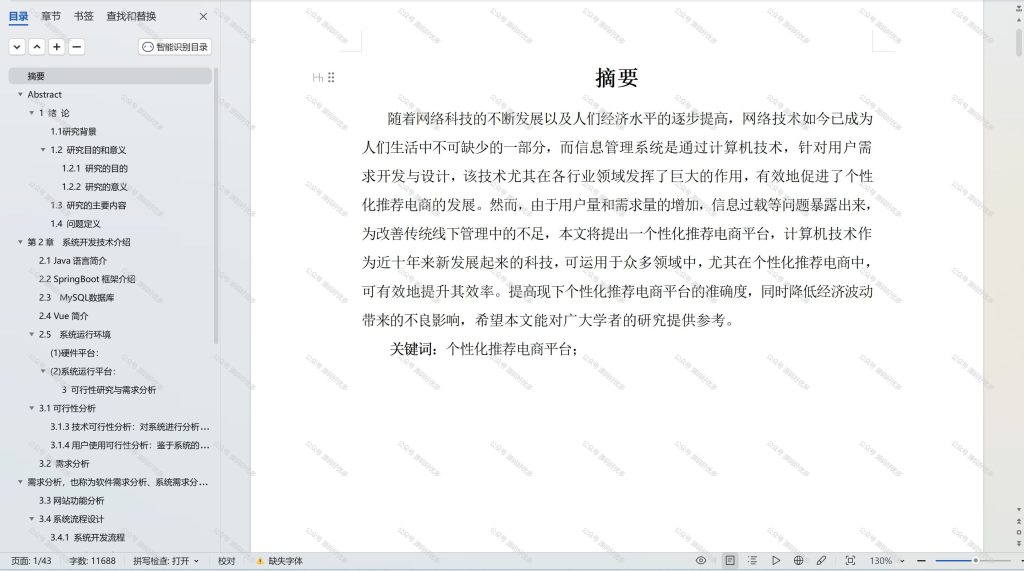Switch to outline view icon
Screen dimensions: 1024x571
(752, 561)
